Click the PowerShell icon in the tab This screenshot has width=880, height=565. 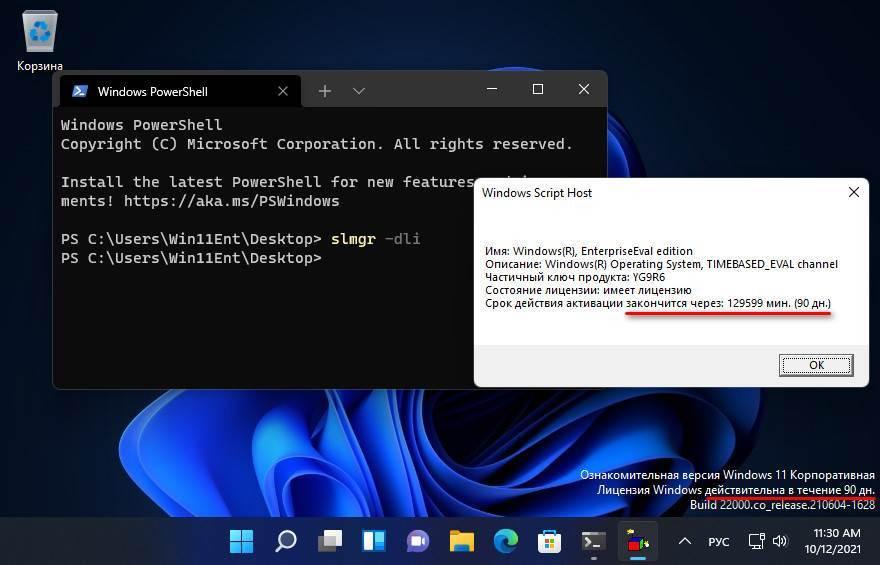click(x=79, y=91)
